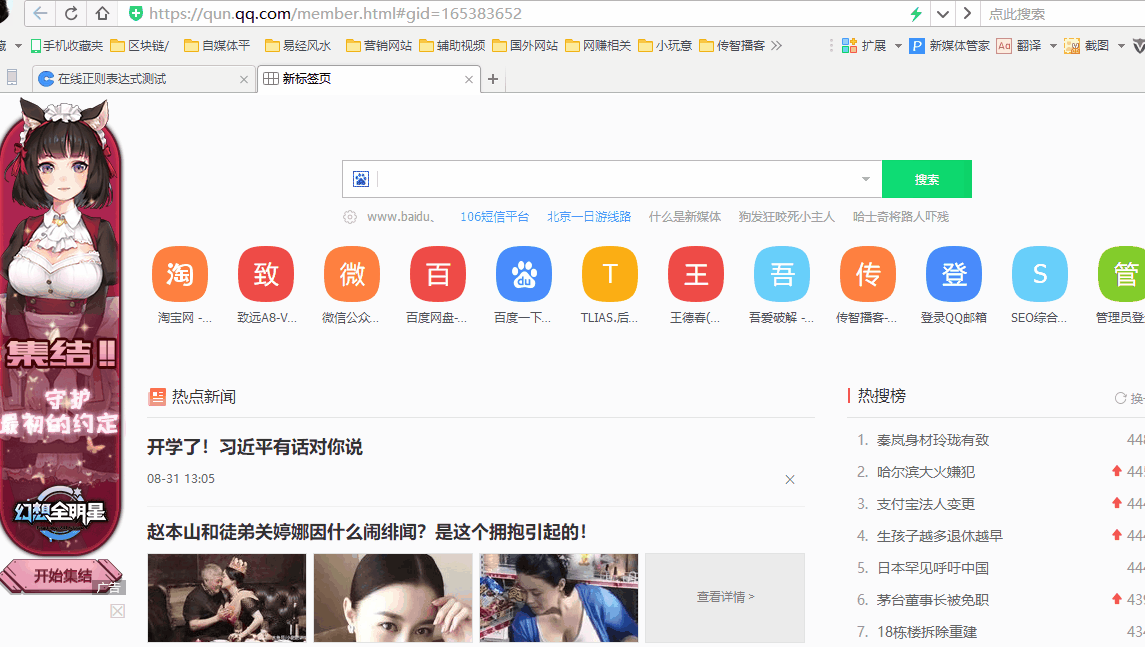Open the 营销网站 bookmark folder

pyautogui.click(x=379, y=45)
